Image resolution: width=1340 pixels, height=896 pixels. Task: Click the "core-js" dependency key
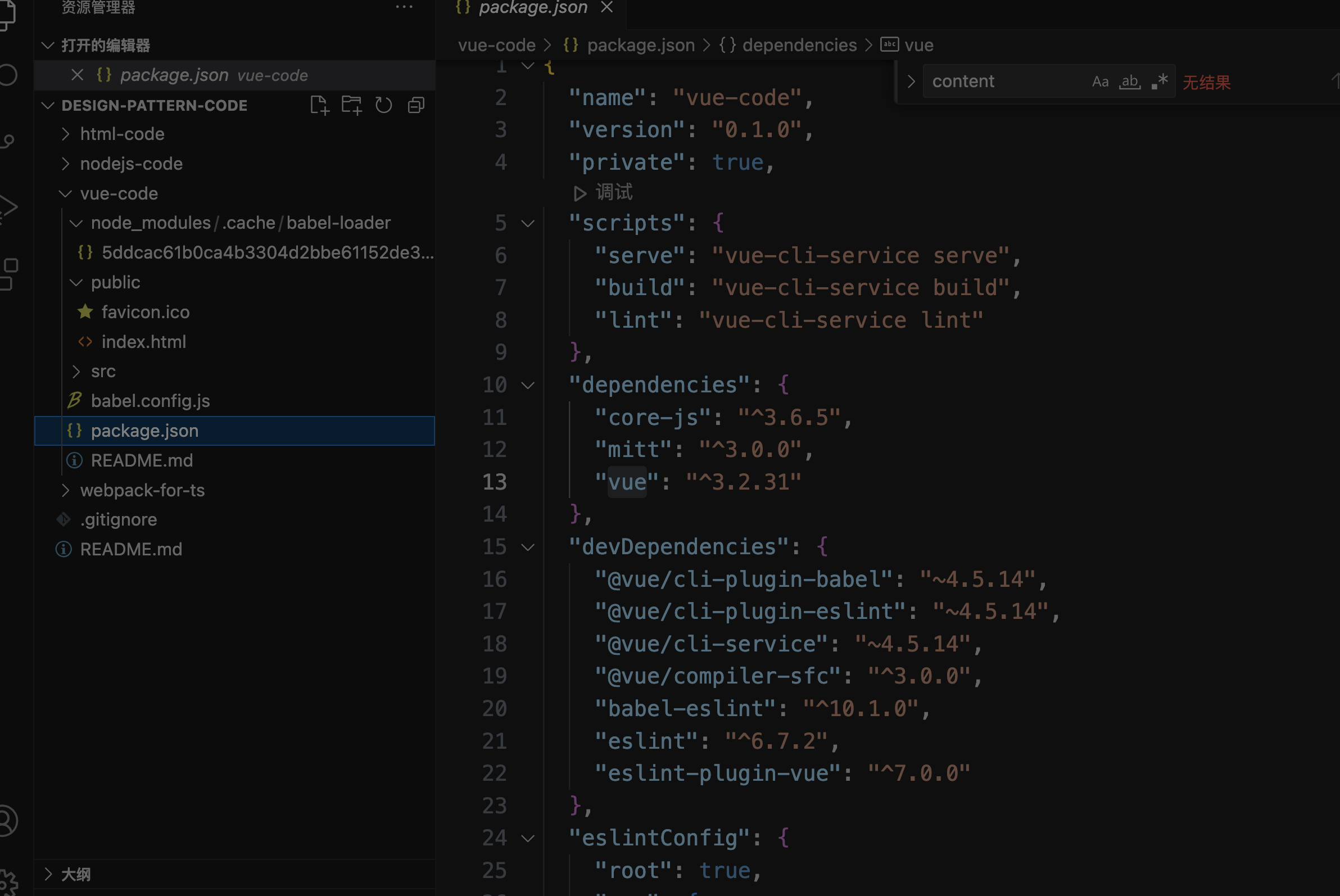point(653,418)
